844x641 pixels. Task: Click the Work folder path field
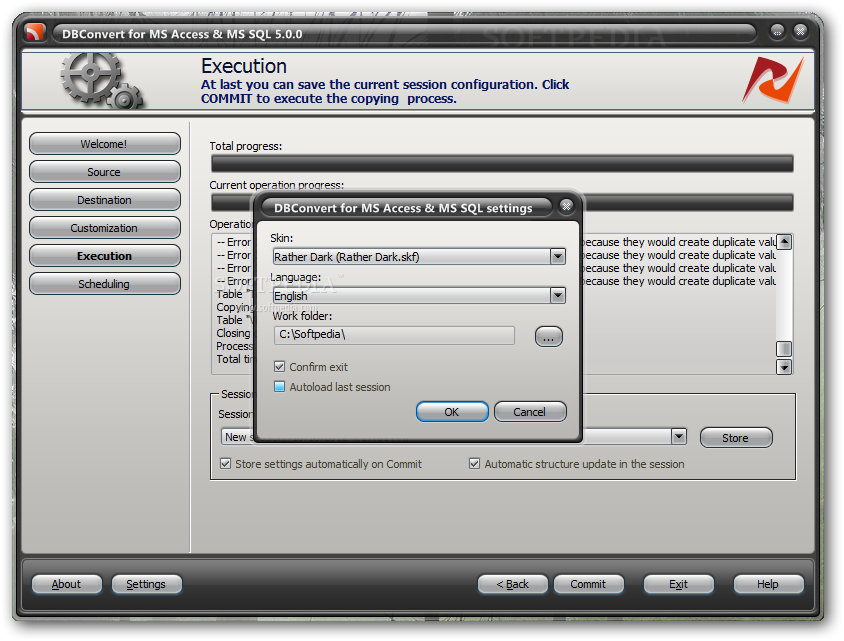coord(394,335)
